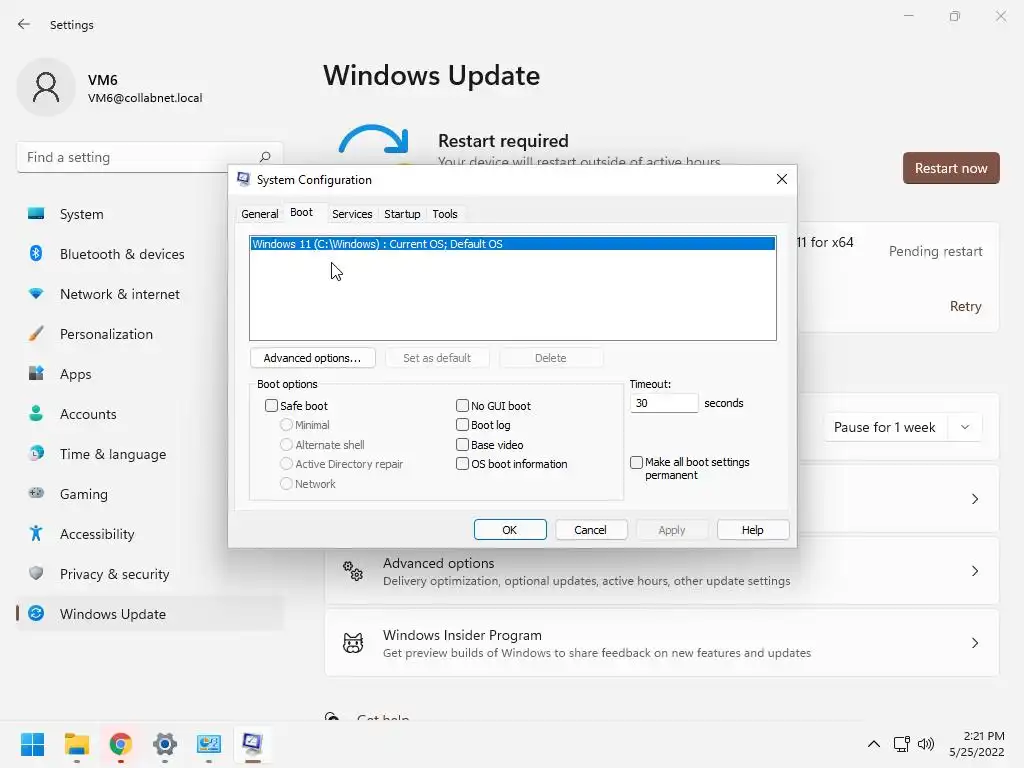Click the Help button
This screenshot has width=1024, height=768.
point(752,530)
